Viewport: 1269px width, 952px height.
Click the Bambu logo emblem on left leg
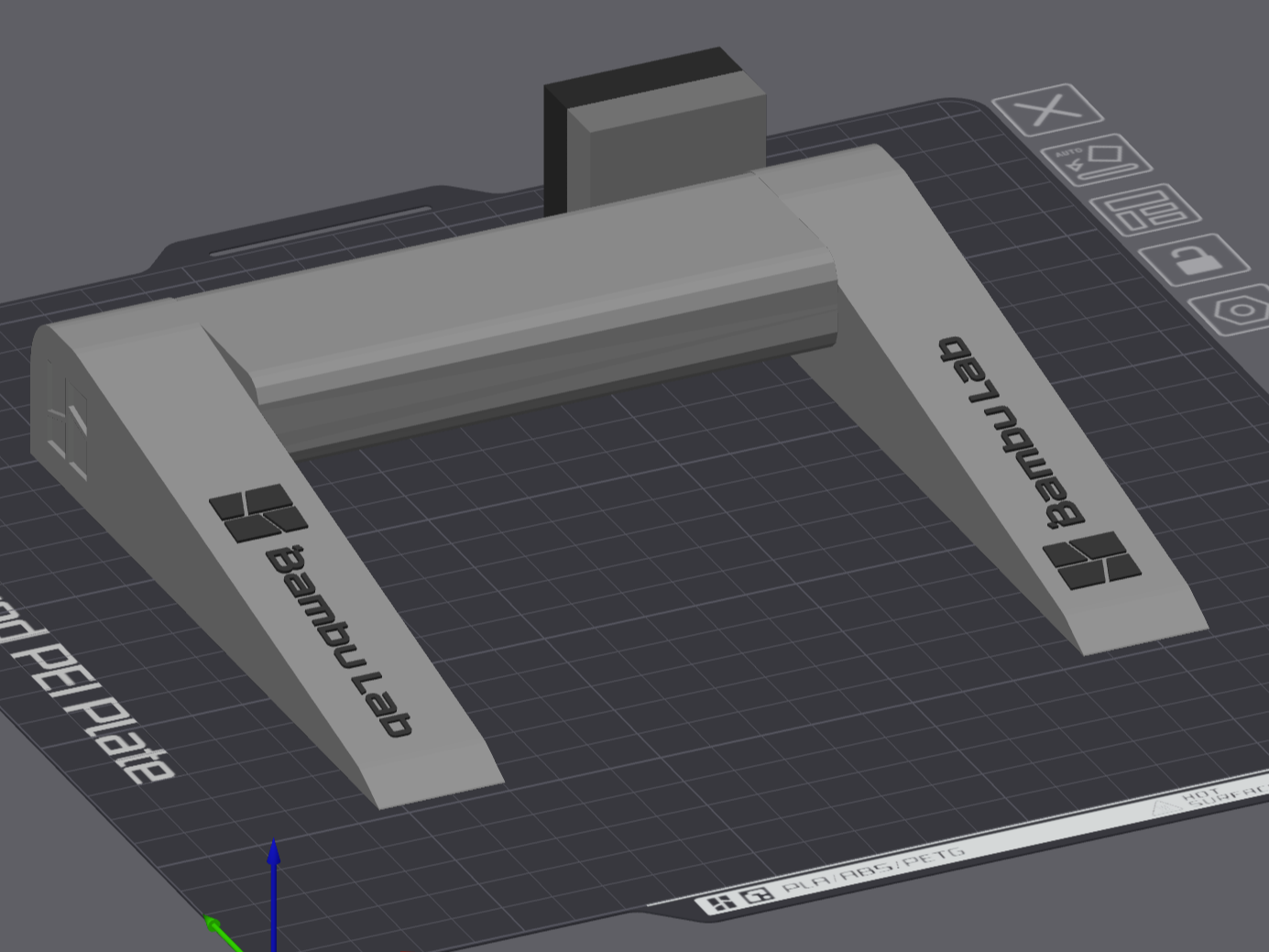click(258, 512)
